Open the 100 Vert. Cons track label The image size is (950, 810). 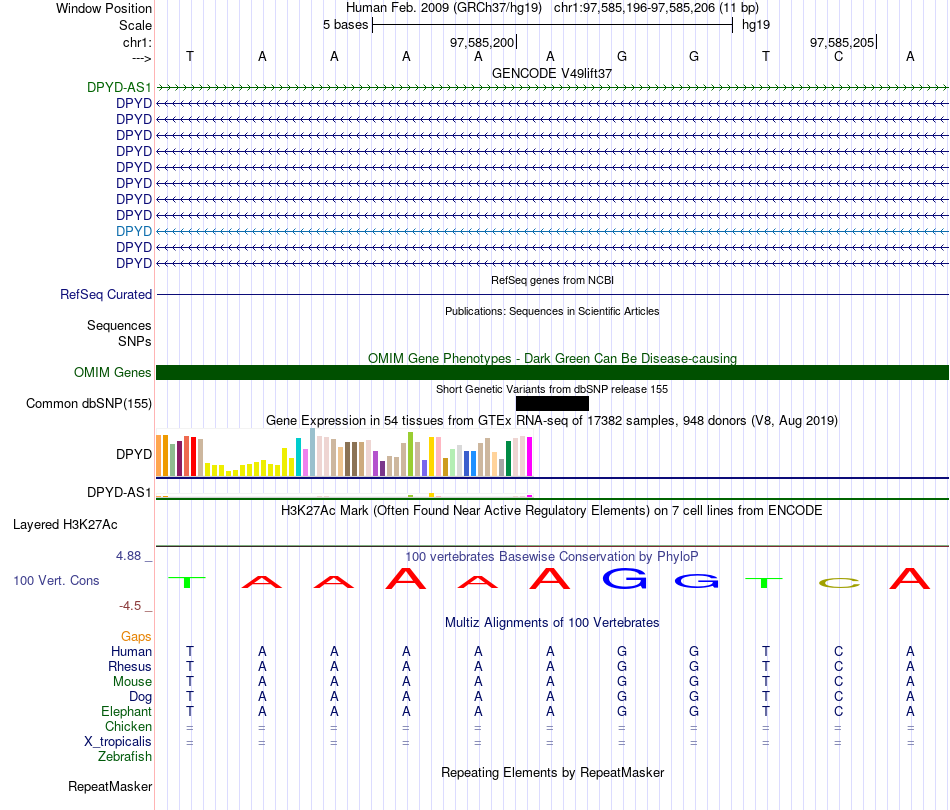point(56,580)
